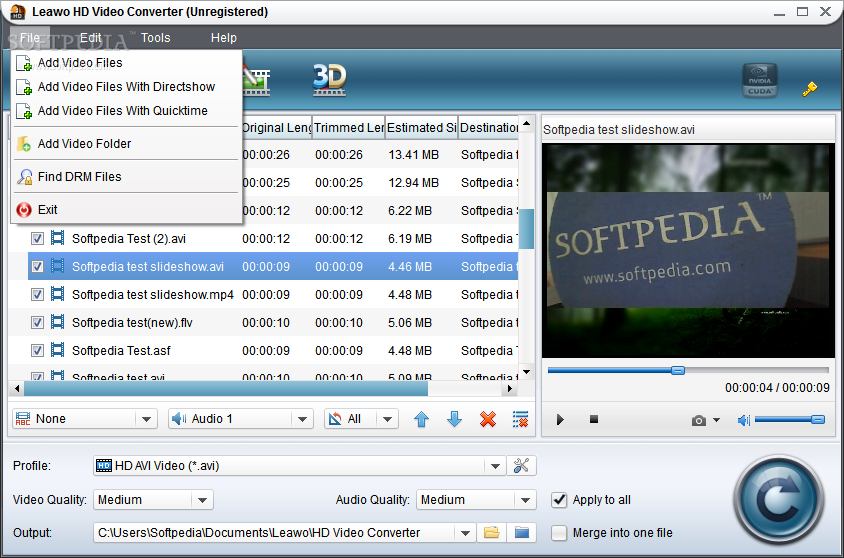The height and width of the screenshot is (558, 844).
Task: Open output folder blue icon
Action: pyautogui.click(x=522, y=533)
